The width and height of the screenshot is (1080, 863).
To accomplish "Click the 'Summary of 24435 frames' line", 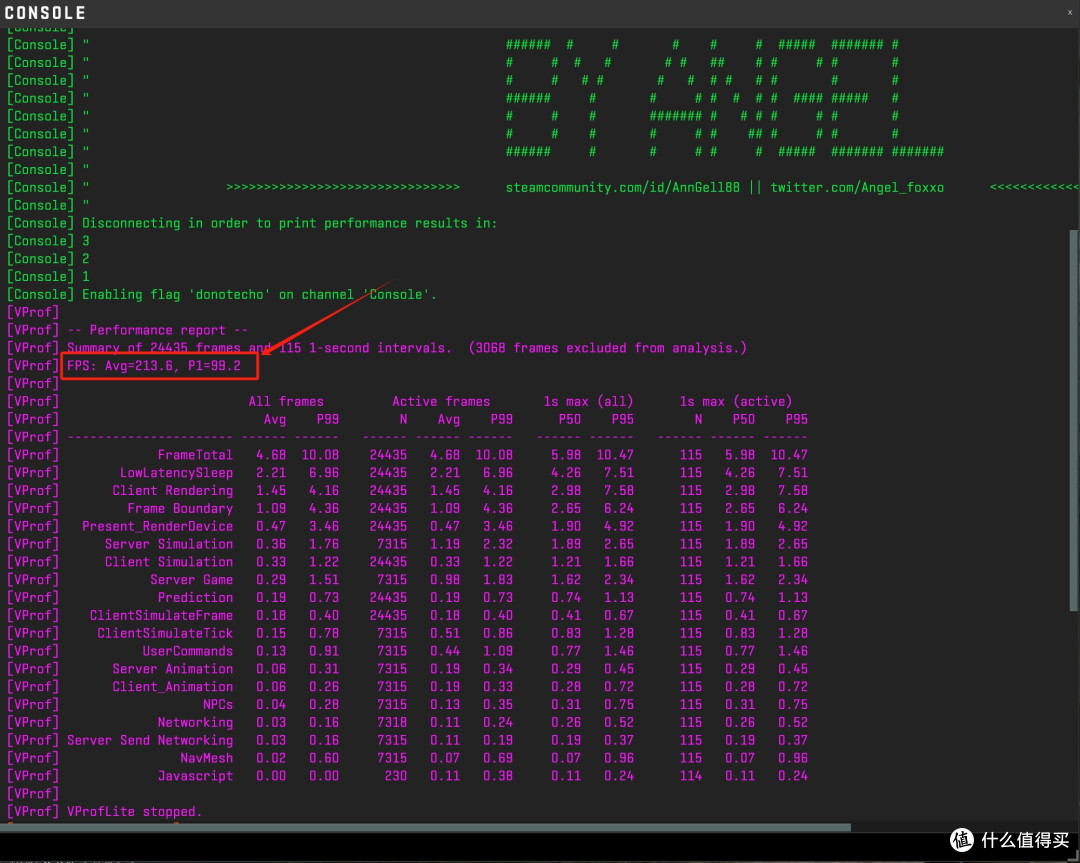I will (x=406, y=348).
